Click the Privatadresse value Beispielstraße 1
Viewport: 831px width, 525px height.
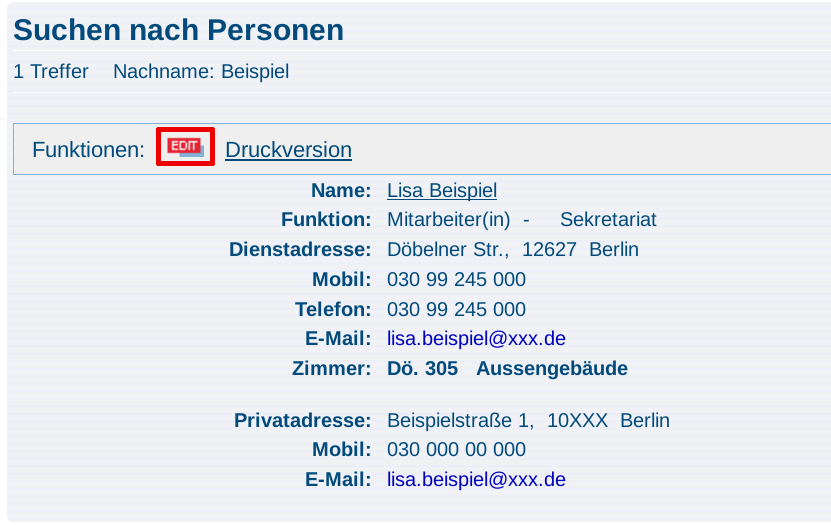pyautogui.click(x=460, y=420)
